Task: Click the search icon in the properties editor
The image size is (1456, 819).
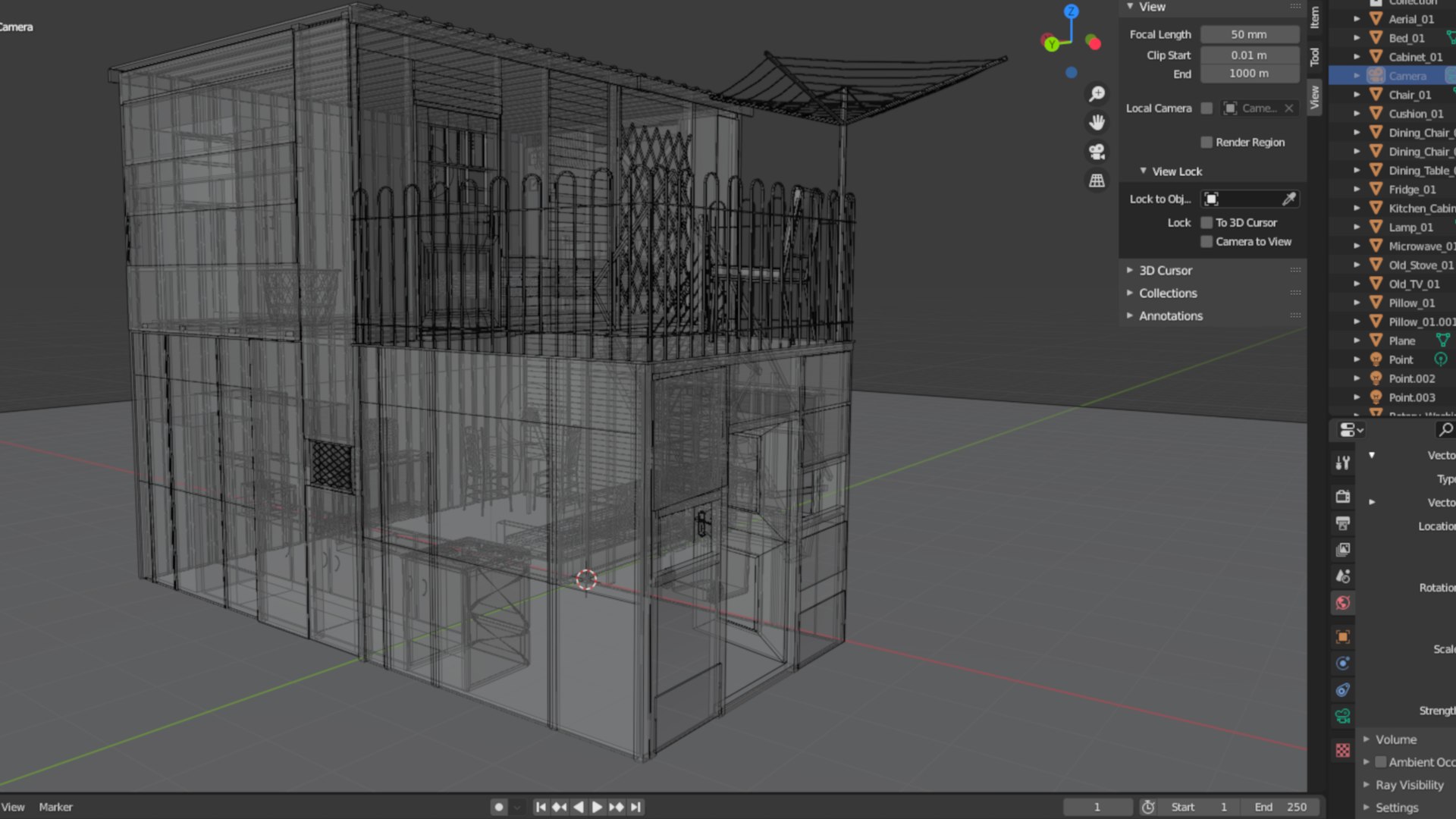Action: click(x=1445, y=430)
